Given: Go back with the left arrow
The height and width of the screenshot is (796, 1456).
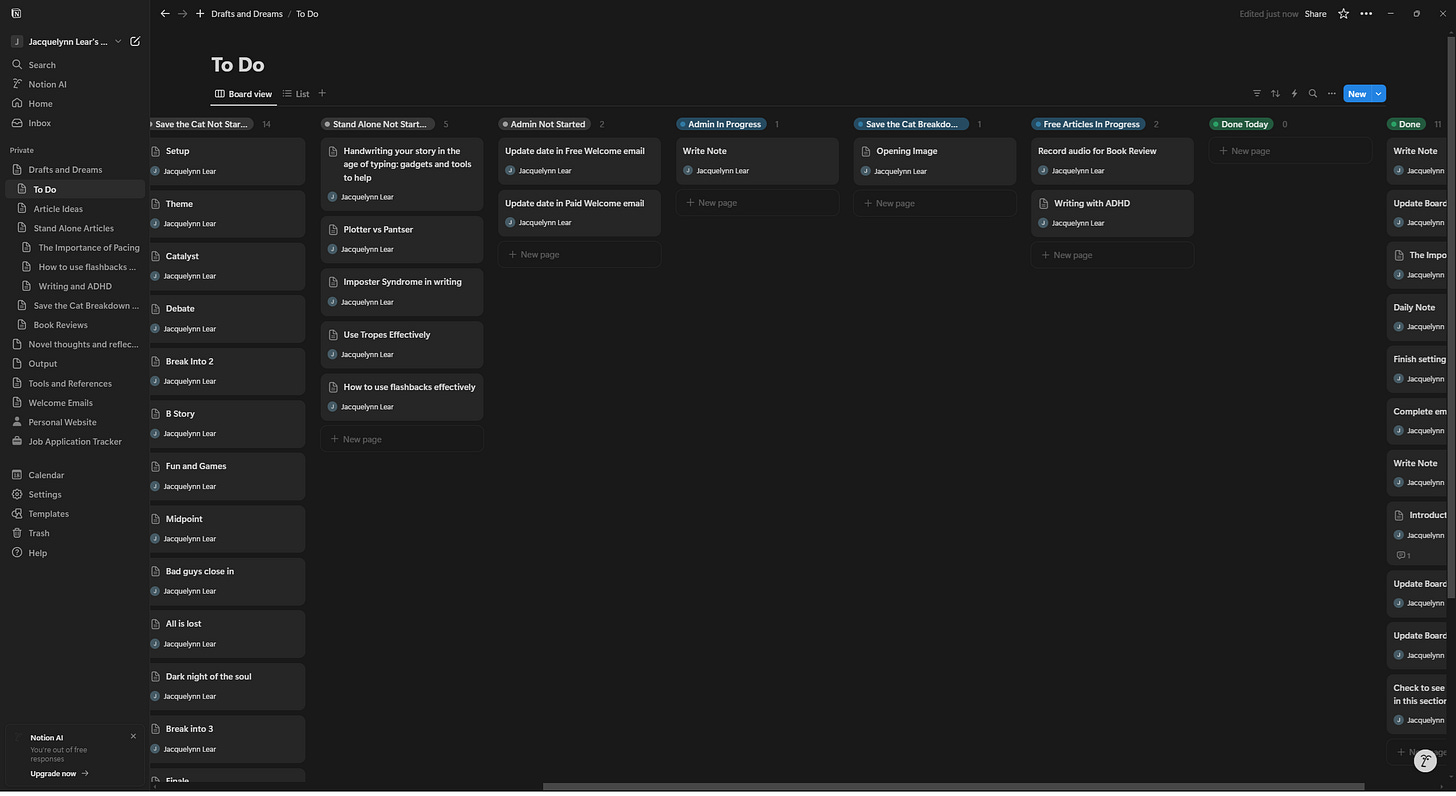Looking at the screenshot, I should [165, 14].
